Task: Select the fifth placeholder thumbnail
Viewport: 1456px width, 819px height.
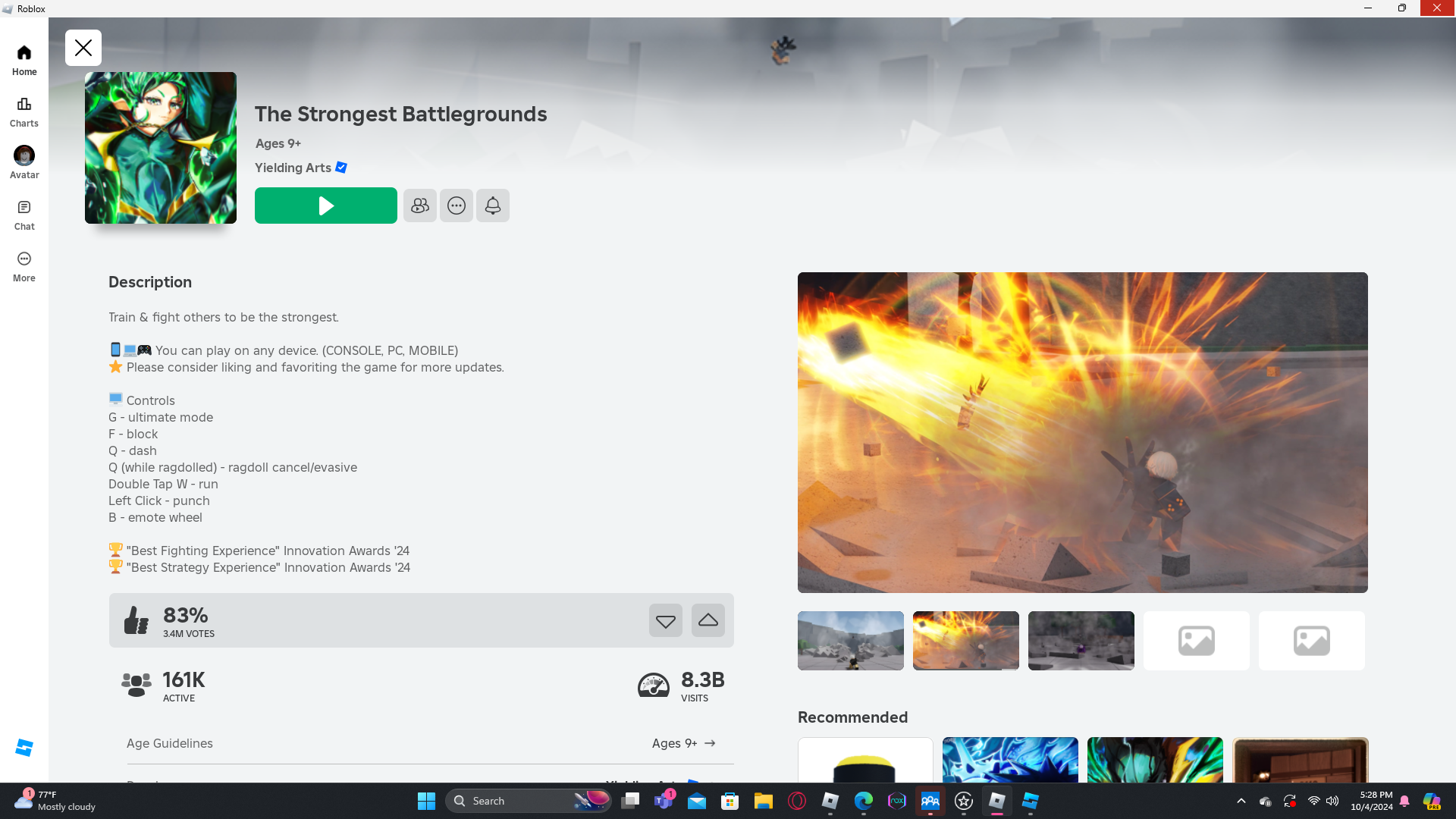Action: [1312, 641]
